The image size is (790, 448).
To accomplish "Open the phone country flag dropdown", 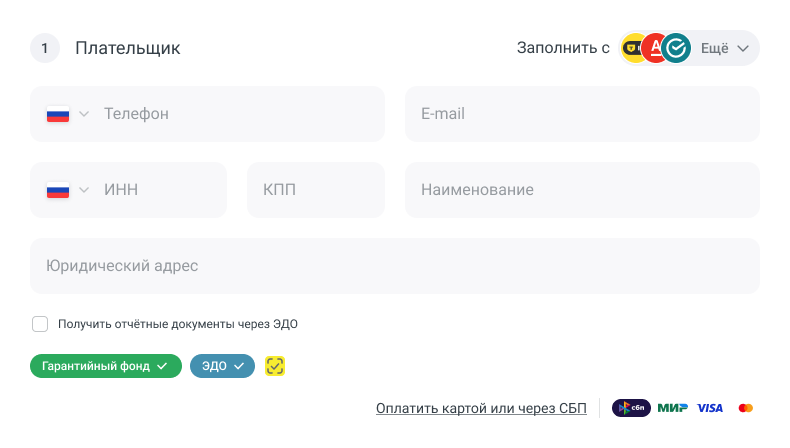I will pyautogui.click(x=67, y=114).
